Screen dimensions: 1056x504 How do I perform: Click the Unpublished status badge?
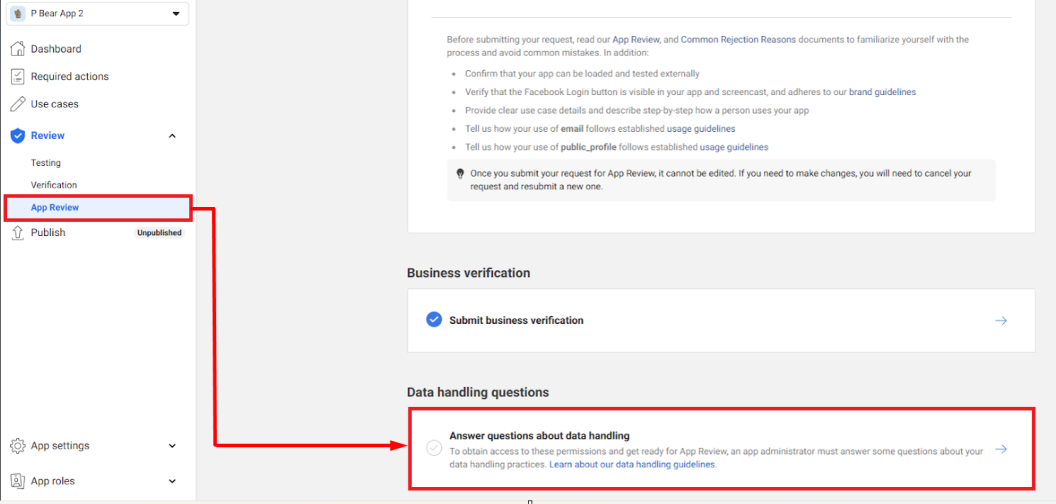tap(159, 233)
